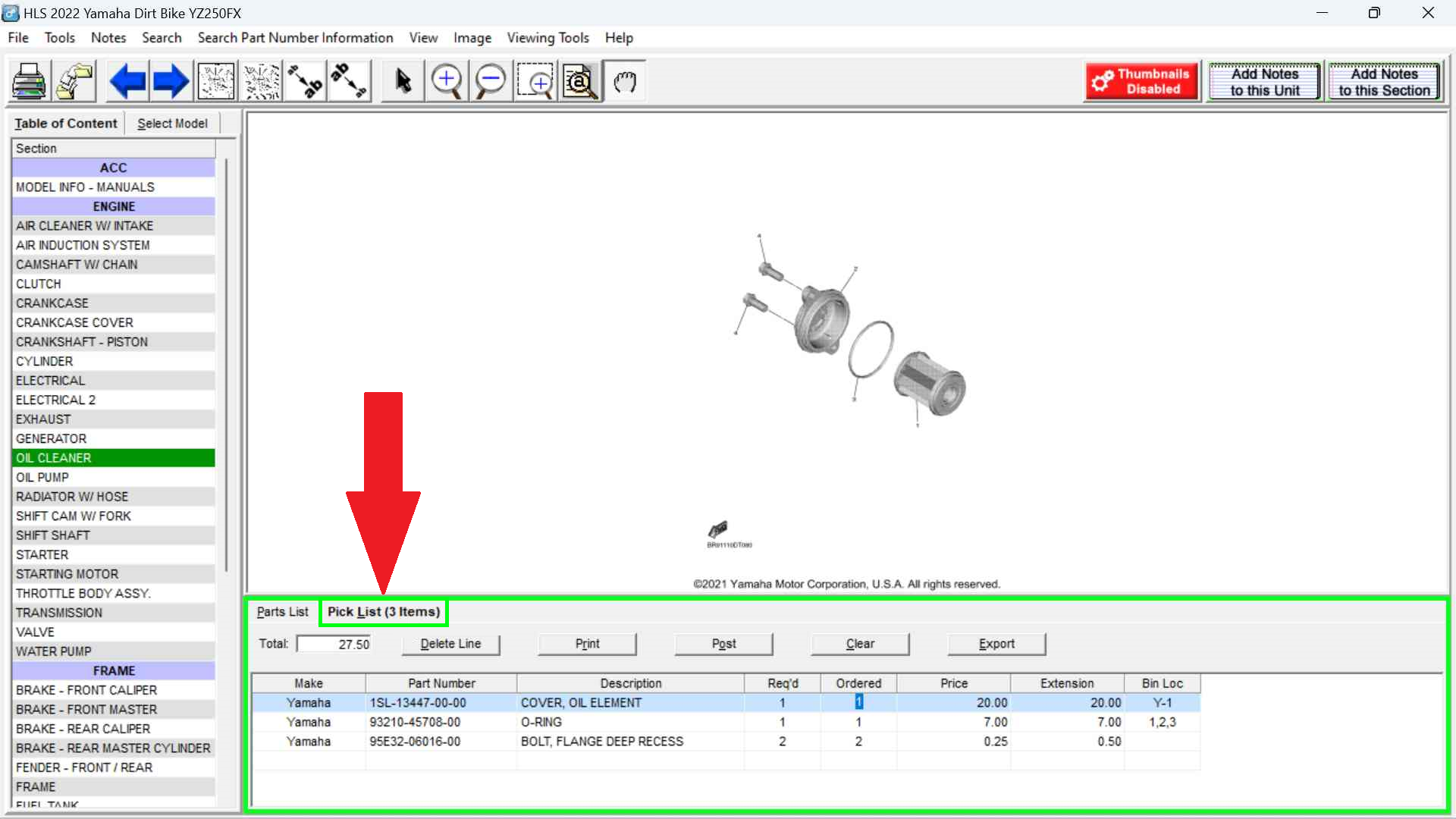Image resolution: width=1456 pixels, height=819 pixels.
Task: Switch to the Parts List tab
Action: pos(282,612)
